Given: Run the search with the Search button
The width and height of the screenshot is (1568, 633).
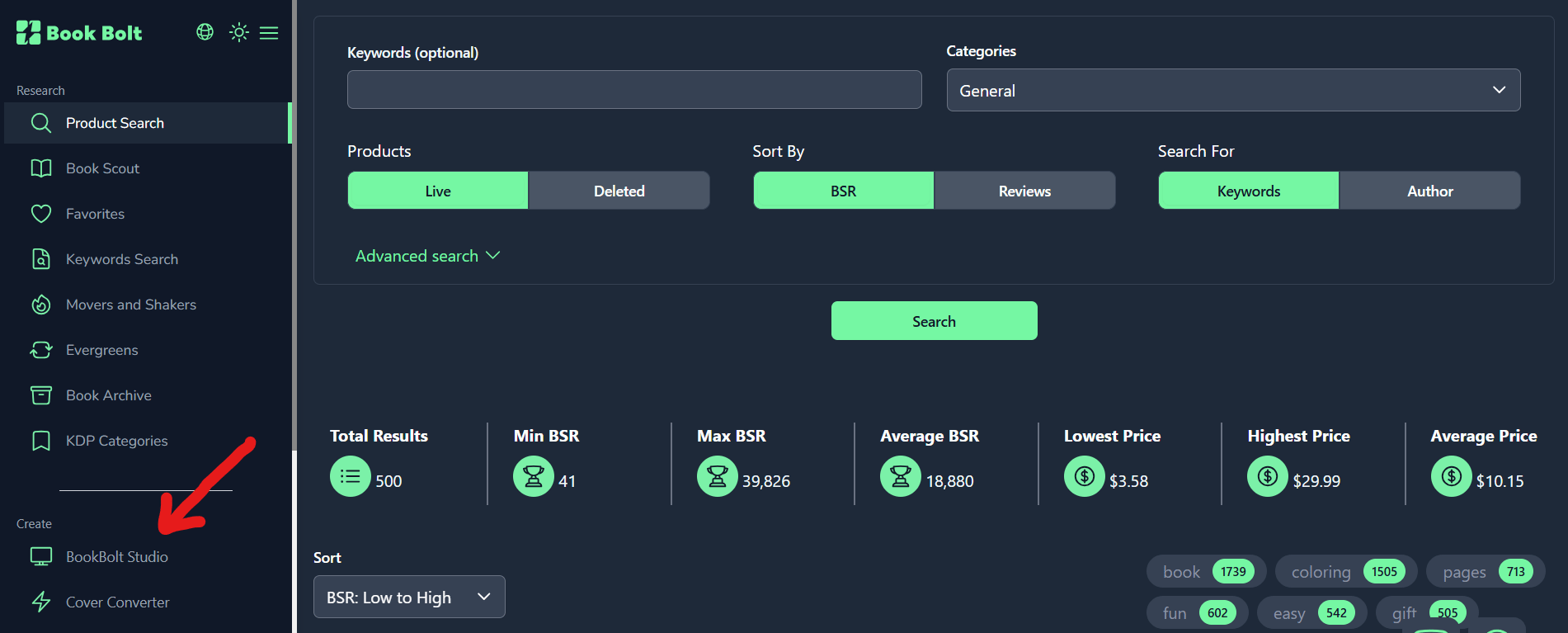Looking at the screenshot, I should tap(934, 321).
